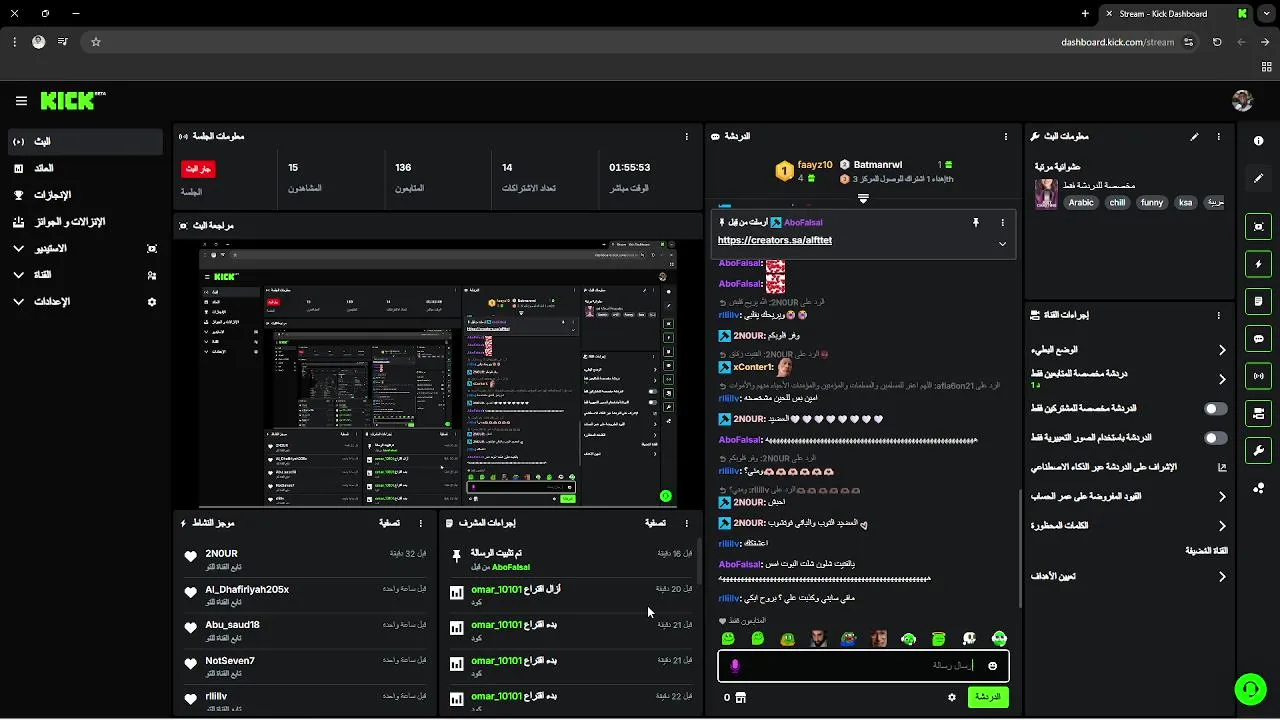Click the funny tag chip
The image size is (1280, 720).
click(x=1152, y=202)
